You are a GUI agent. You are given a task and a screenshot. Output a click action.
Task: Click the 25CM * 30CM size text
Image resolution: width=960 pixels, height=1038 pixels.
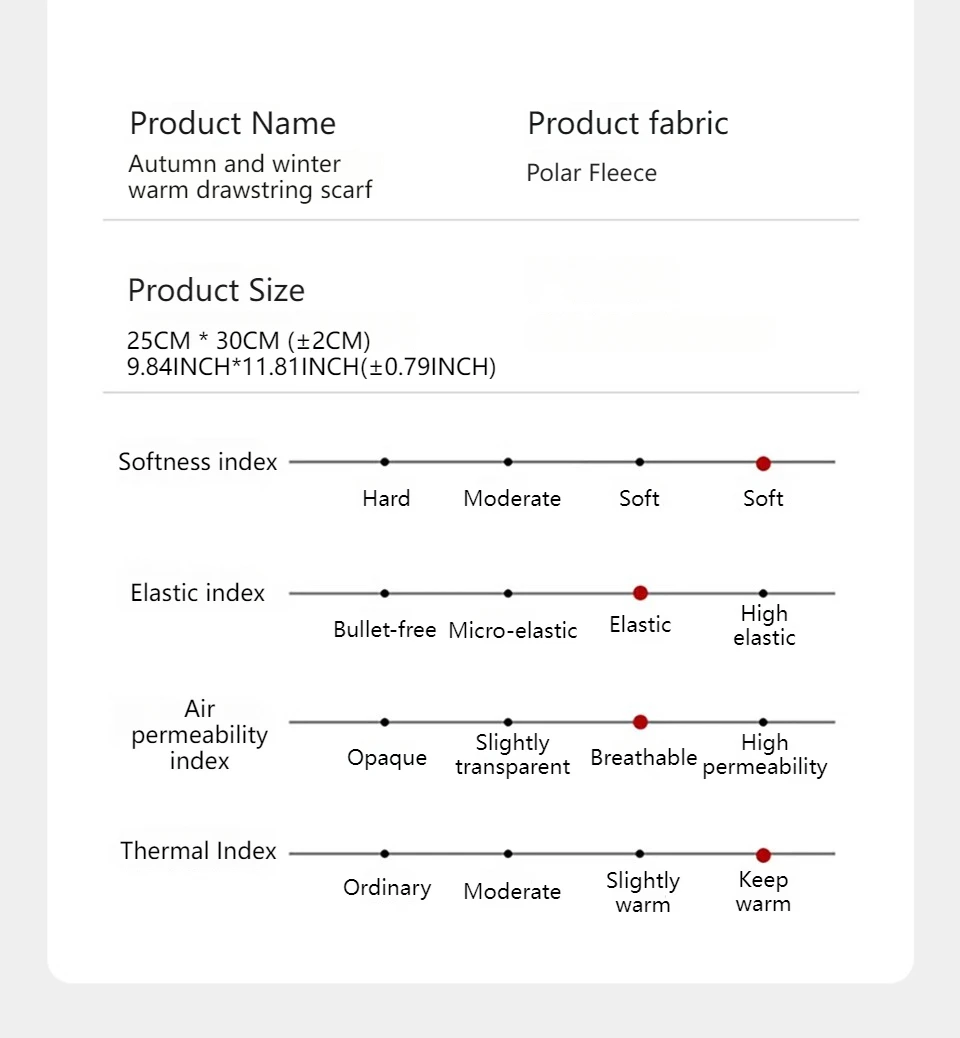249,341
